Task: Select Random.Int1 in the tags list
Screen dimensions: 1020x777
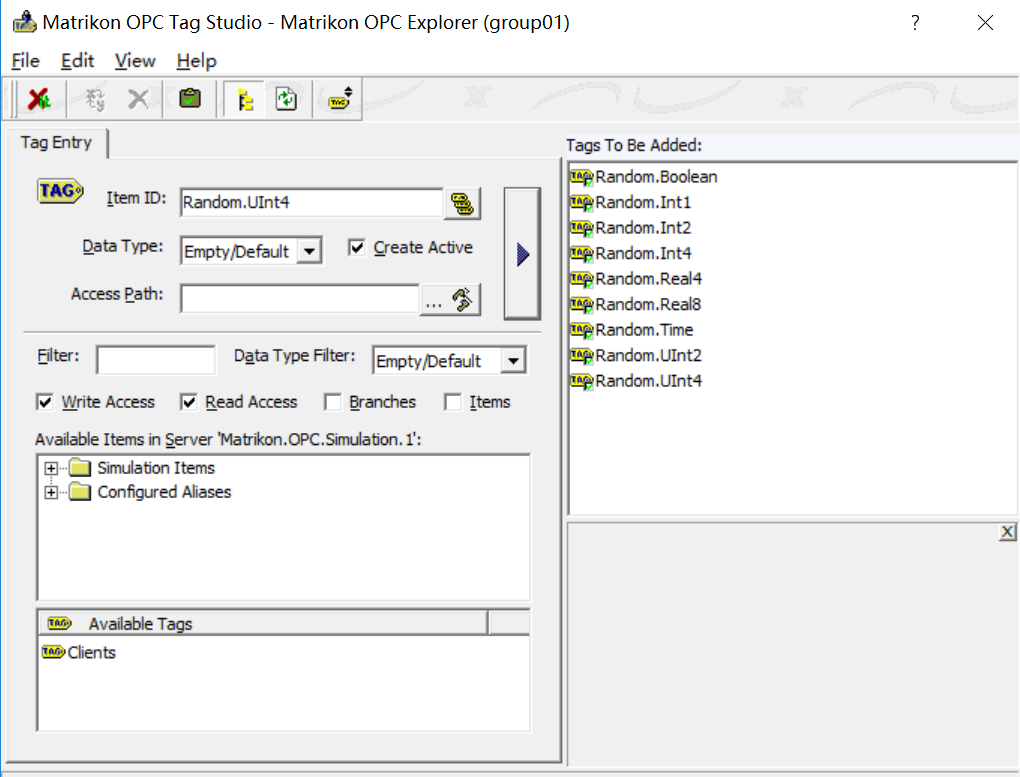Action: click(643, 202)
